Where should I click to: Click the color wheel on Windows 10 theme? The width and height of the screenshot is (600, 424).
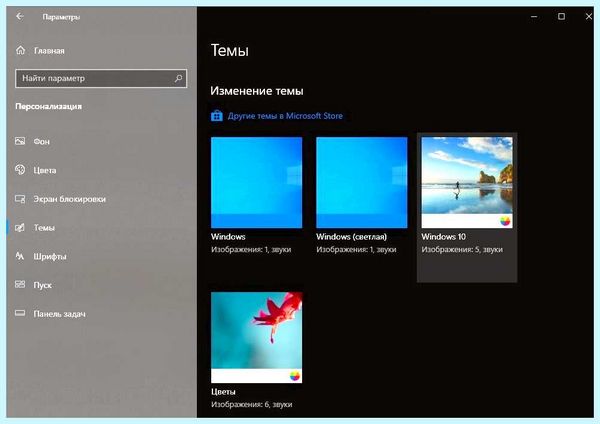[x=505, y=221]
